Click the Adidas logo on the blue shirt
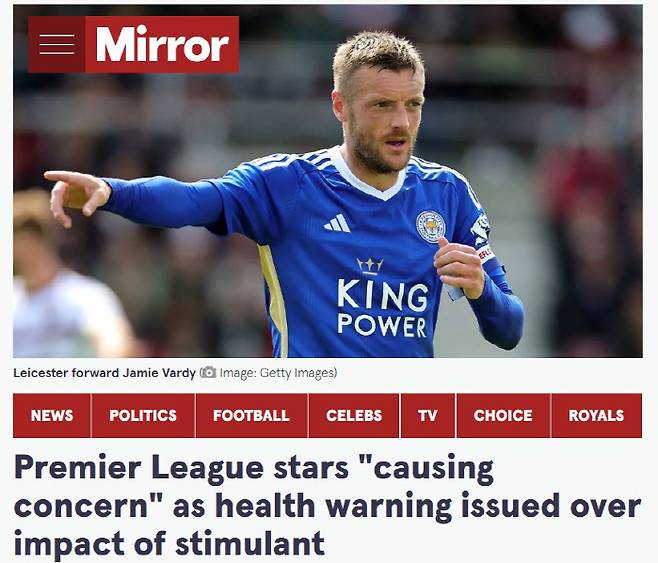 tap(337, 223)
